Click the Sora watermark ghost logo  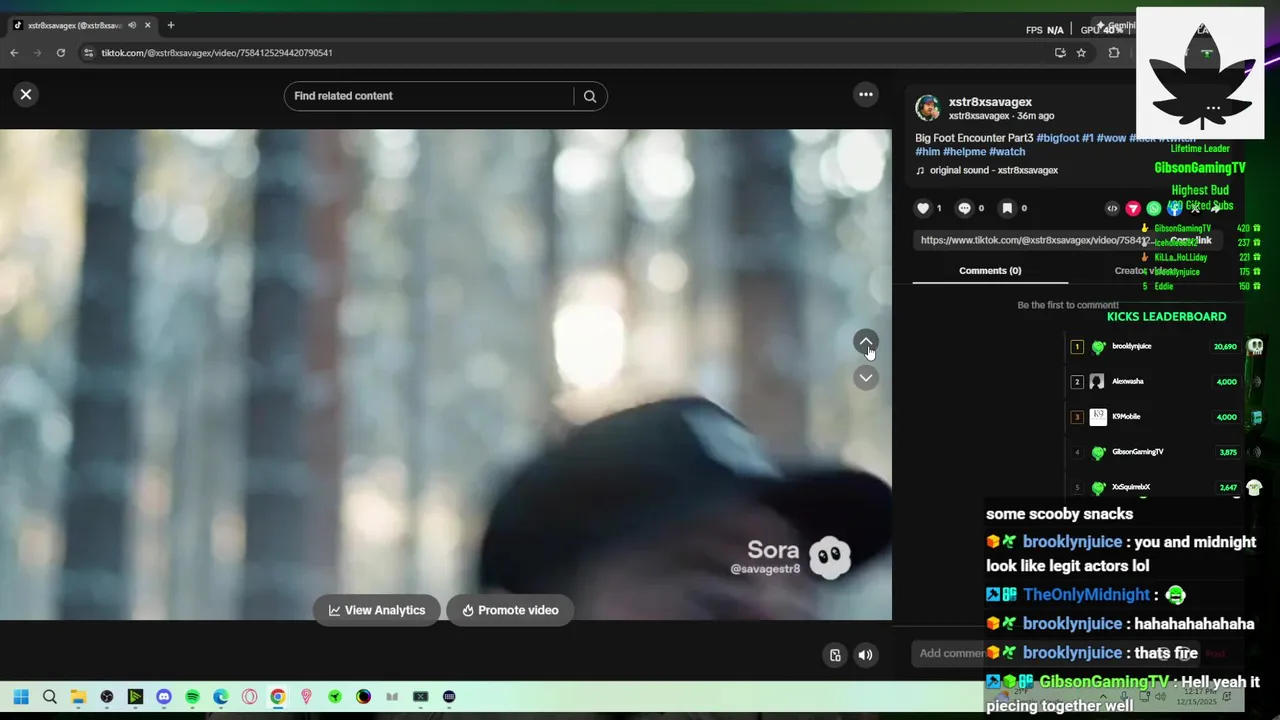[x=829, y=557]
